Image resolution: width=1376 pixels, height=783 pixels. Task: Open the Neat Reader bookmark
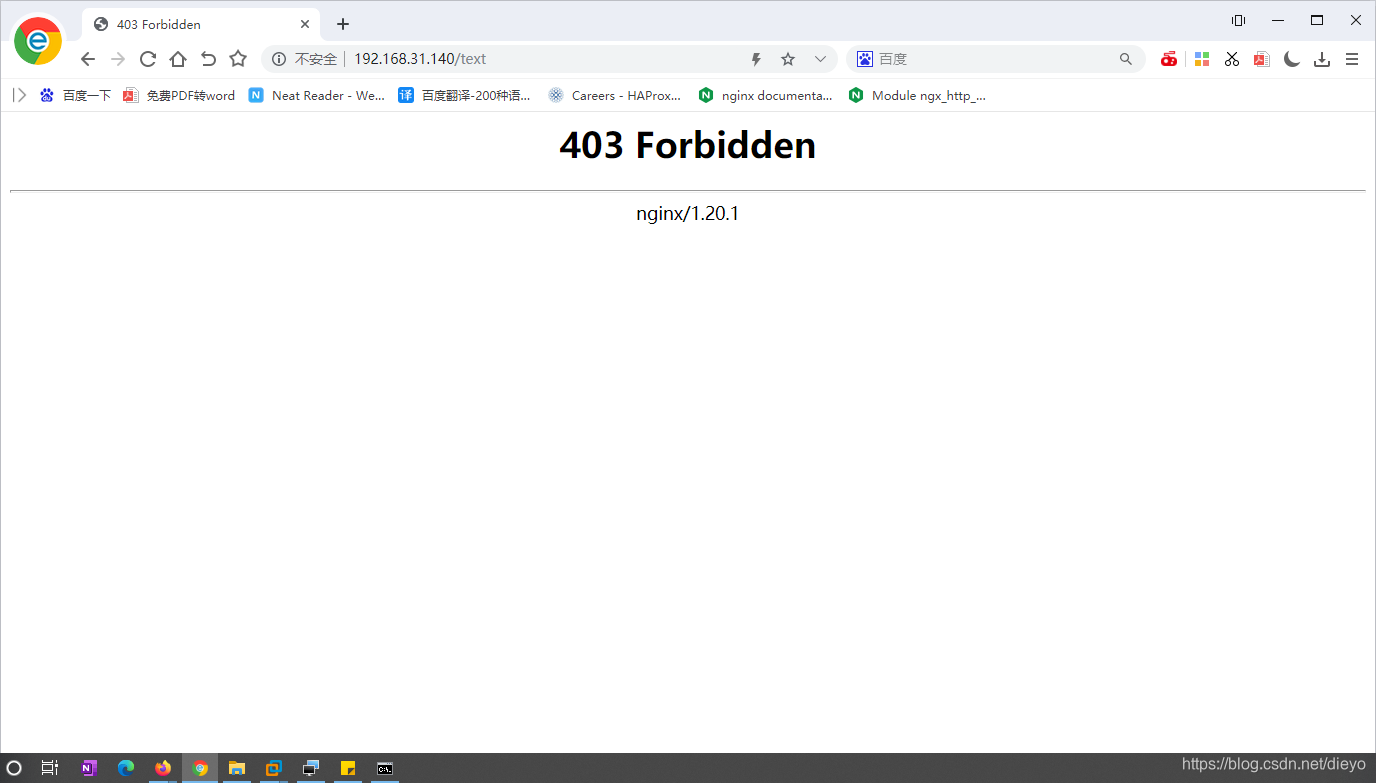pos(317,95)
